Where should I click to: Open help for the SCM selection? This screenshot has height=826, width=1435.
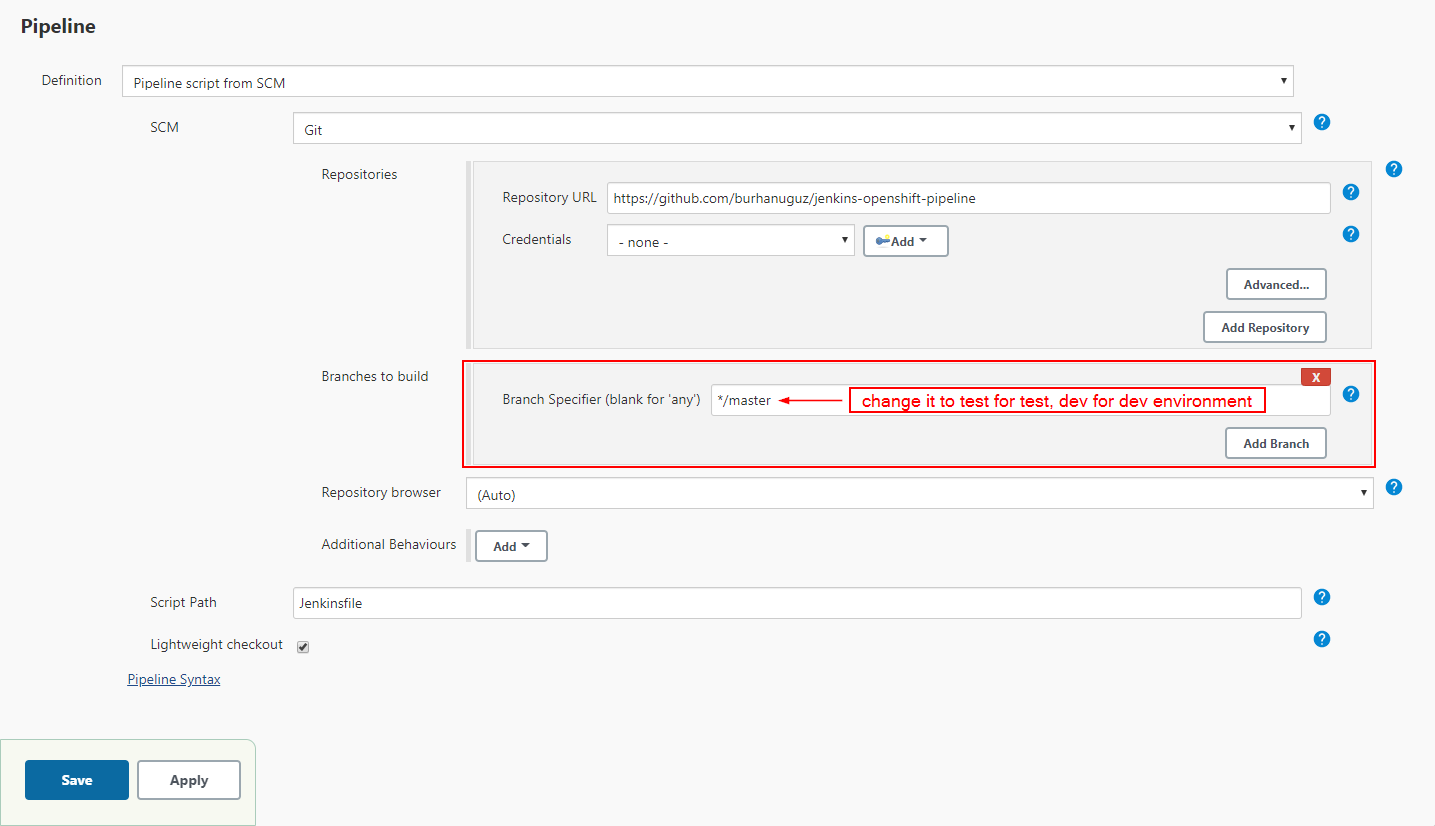tap(1322, 122)
